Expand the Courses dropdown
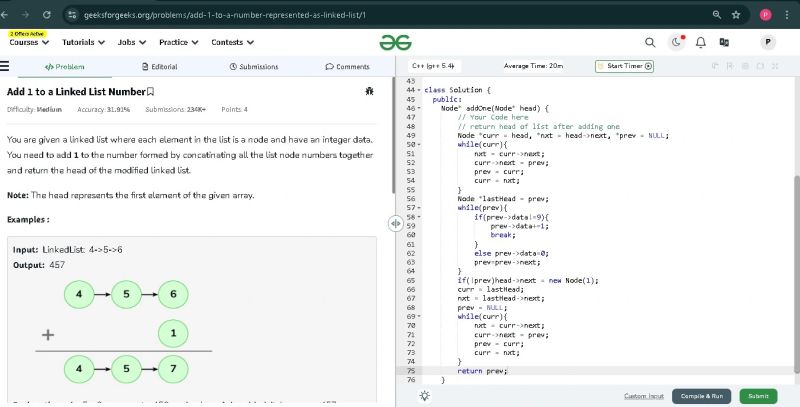This screenshot has height=407, width=800. pyautogui.click(x=30, y=42)
